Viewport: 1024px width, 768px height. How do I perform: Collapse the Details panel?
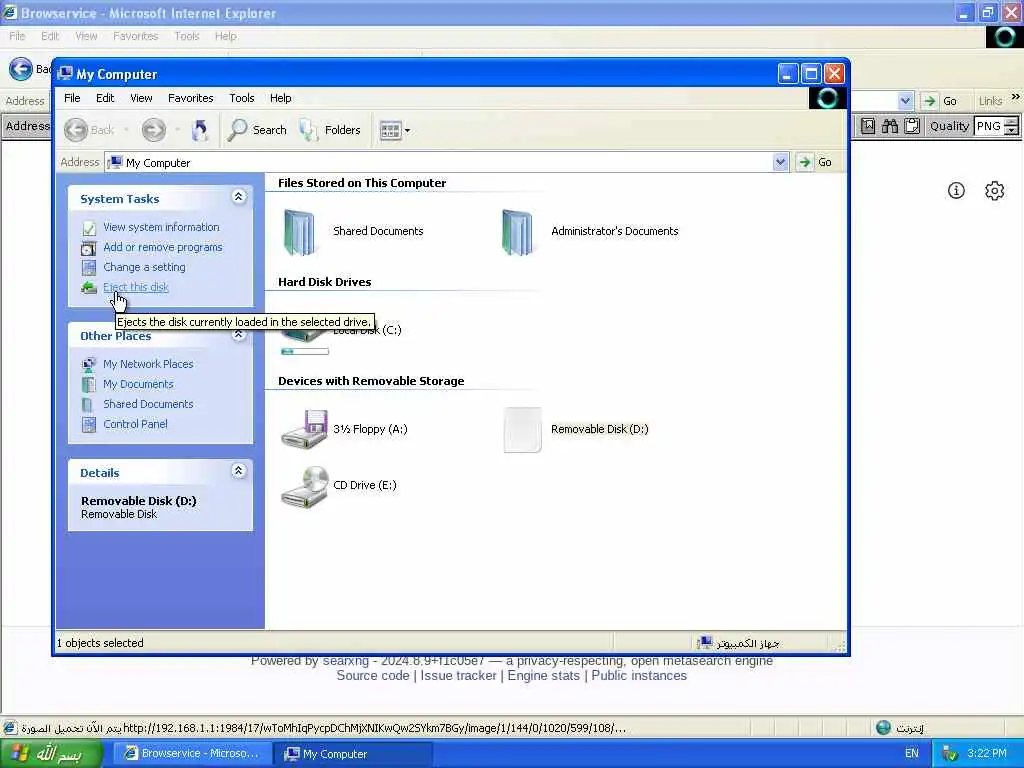tap(238, 471)
